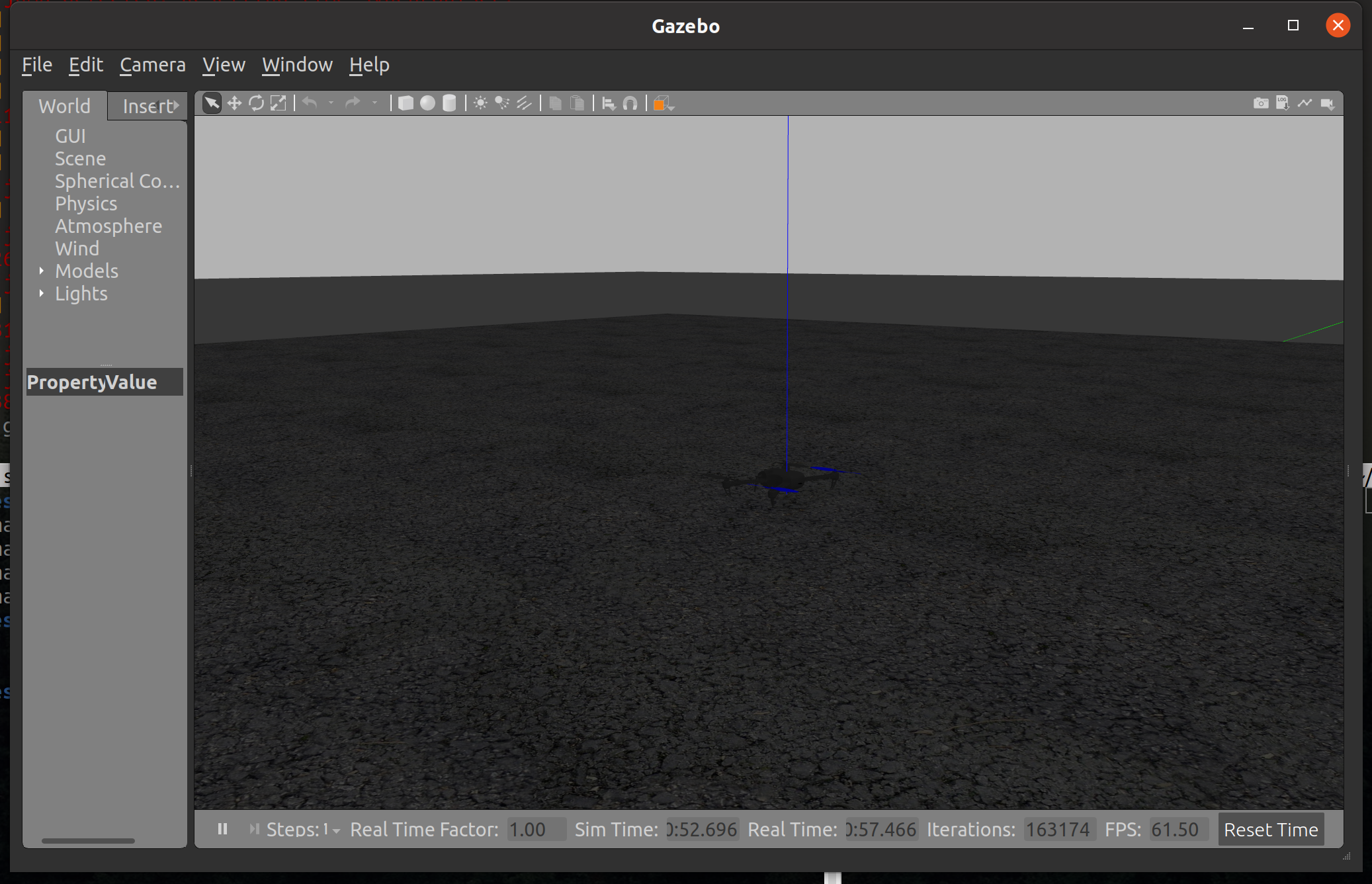Insert a box shape
1372x884 pixels.
[x=406, y=103]
